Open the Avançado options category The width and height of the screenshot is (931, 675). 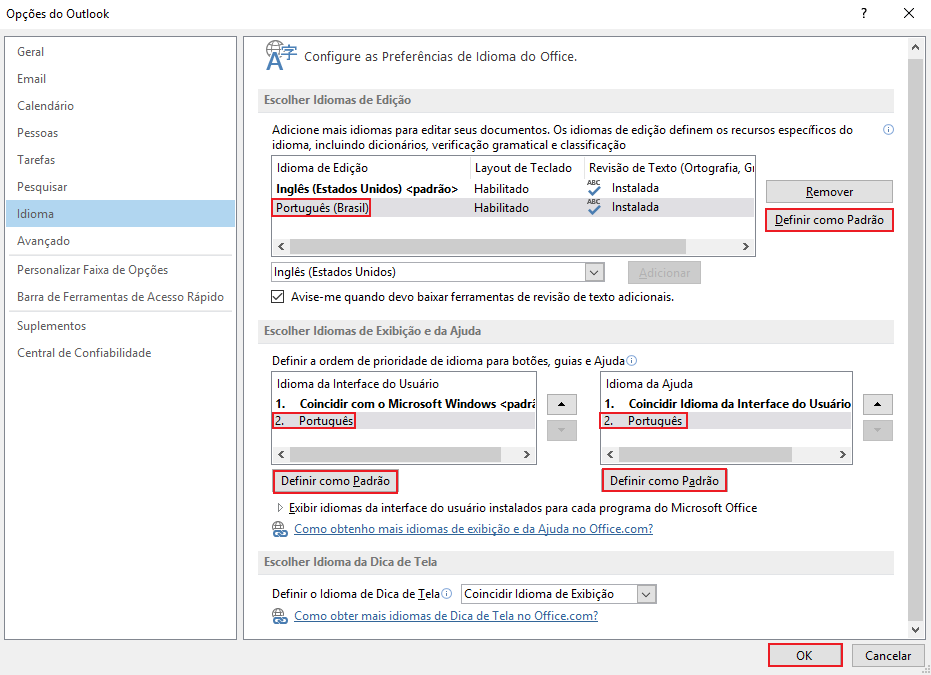coord(121,240)
